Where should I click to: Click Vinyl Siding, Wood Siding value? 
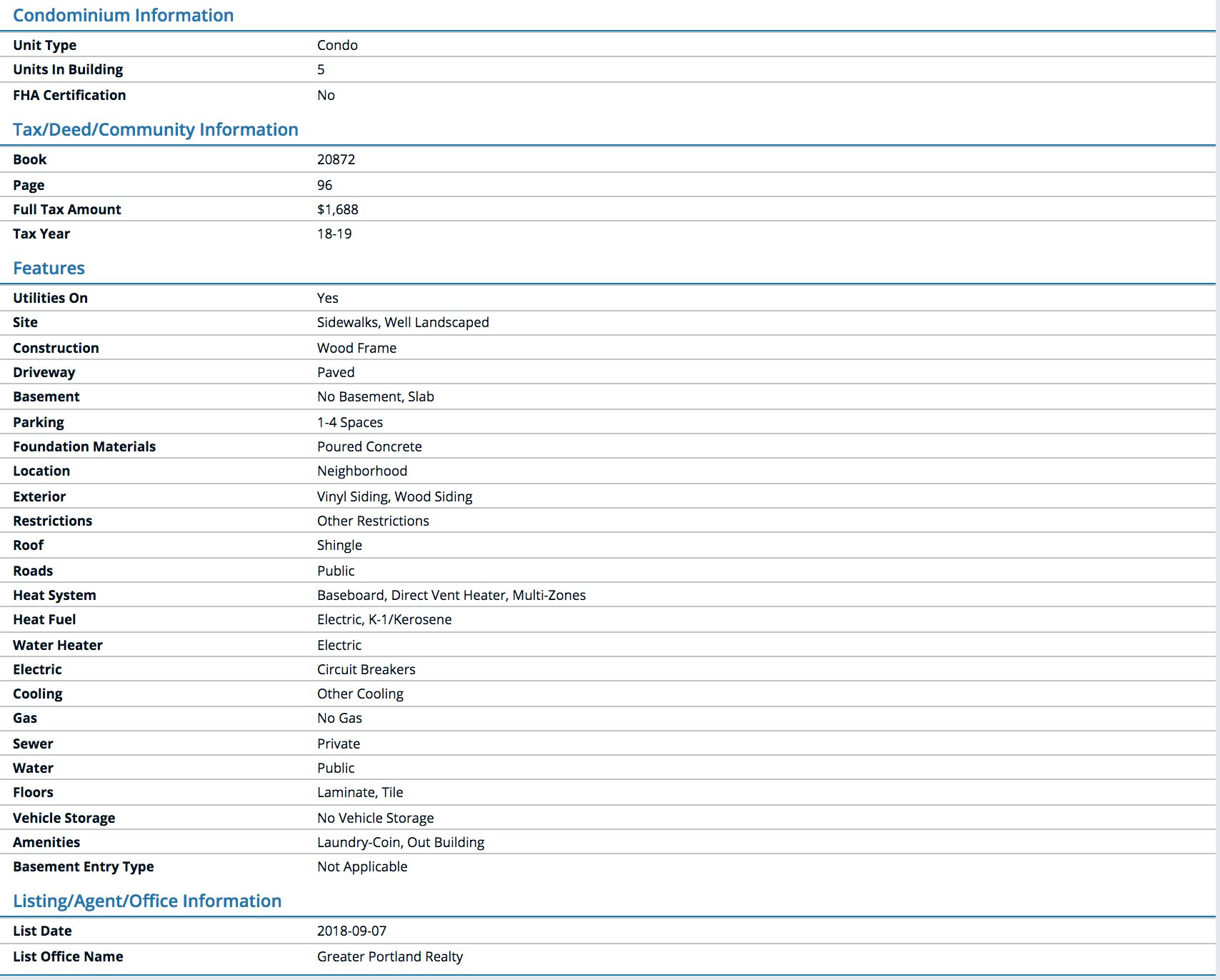tap(395, 496)
